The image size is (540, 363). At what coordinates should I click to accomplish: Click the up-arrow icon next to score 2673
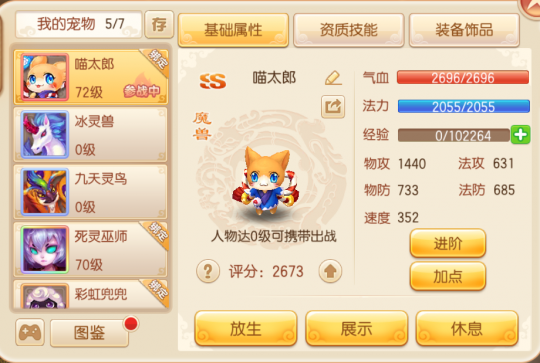330,271
